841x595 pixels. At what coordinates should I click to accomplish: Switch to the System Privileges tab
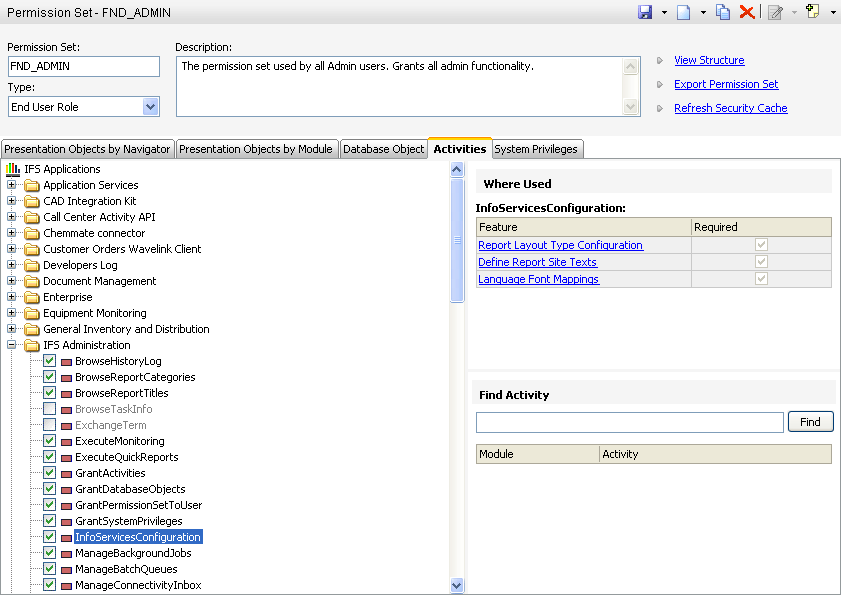tap(536, 149)
